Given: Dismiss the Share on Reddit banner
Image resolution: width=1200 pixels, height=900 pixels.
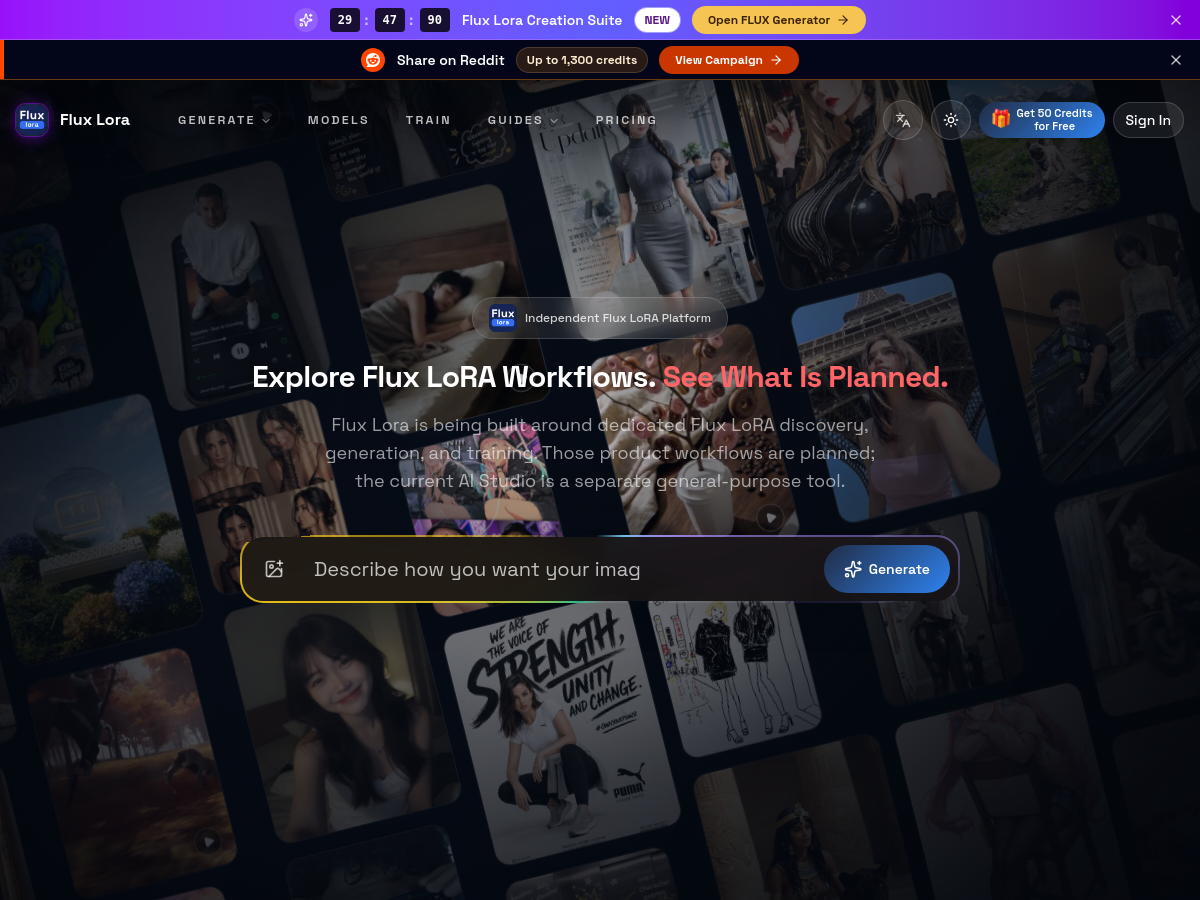Looking at the screenshot, I should click(x=1176, y=60).
